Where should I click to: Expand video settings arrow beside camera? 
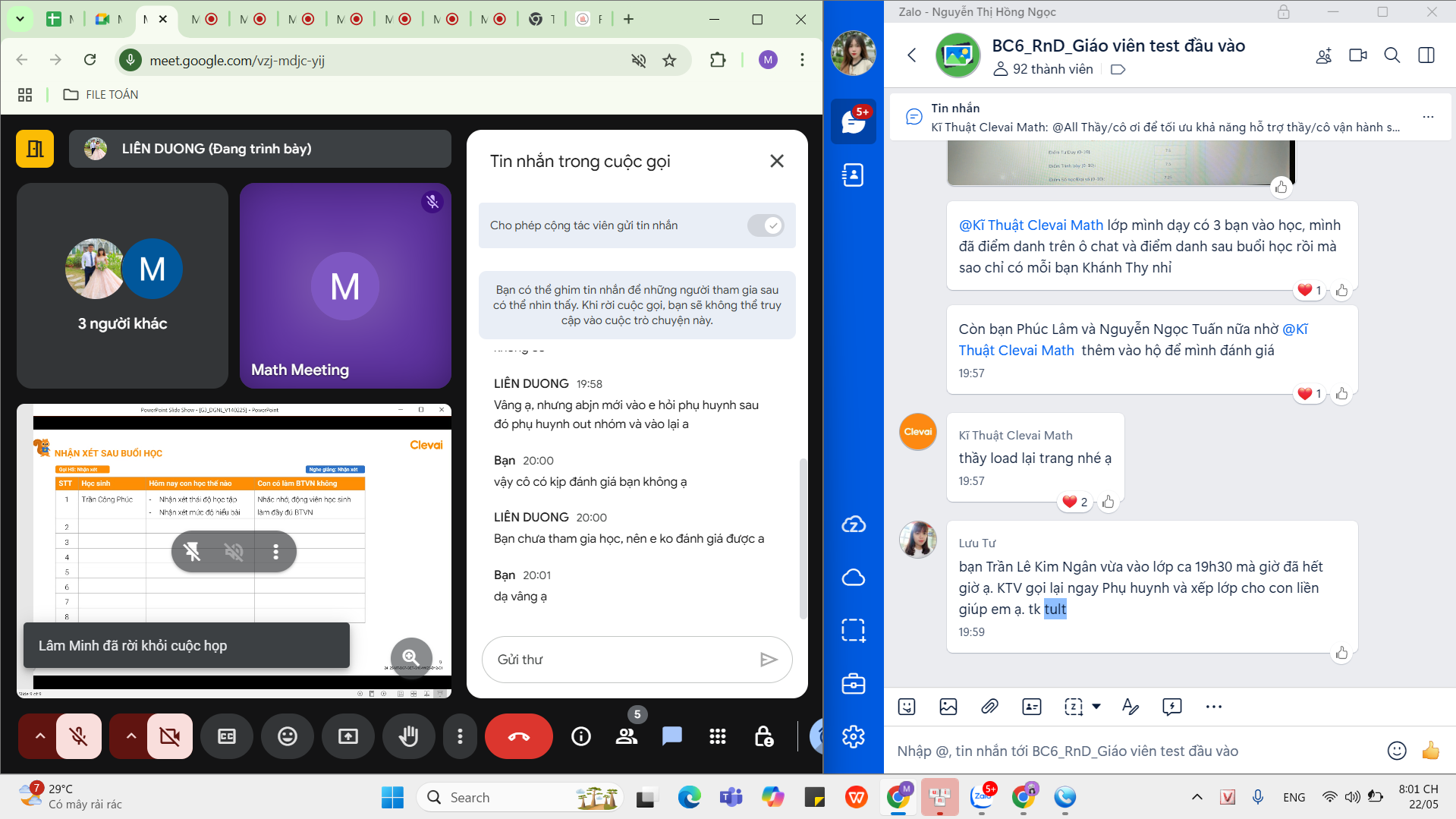pos(131,736)
